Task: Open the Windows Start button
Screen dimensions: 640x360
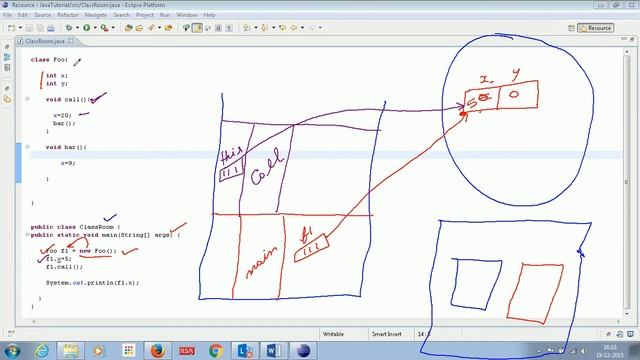Action: pyautogui.click(x=12, y=351)
